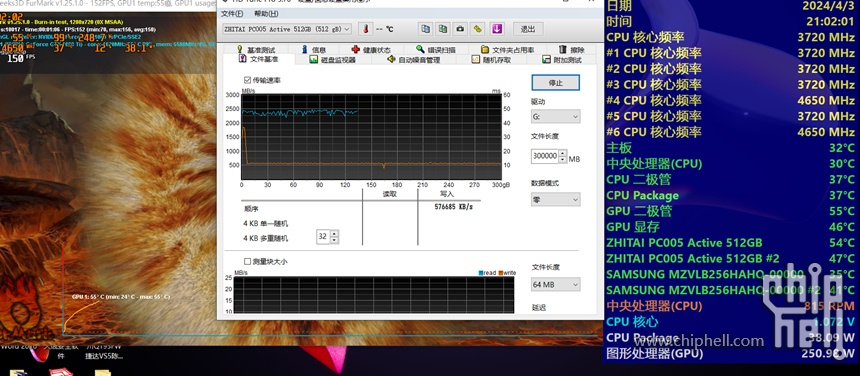The width and height of the screenshot is (860, 376).
Task: Click the yellow tag options icon
Action: pos(478,29)
